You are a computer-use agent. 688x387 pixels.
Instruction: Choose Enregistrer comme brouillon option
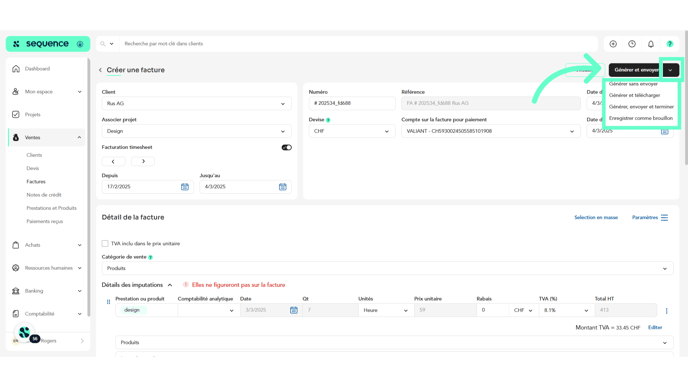coord(641,118)
